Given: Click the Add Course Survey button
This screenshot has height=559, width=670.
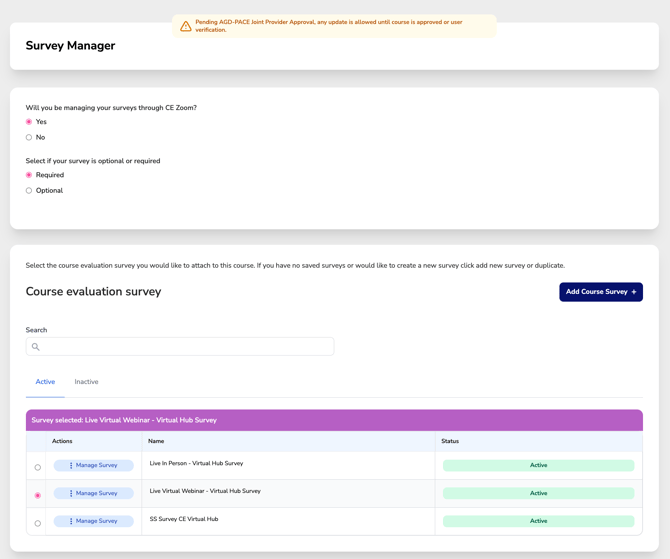Looking at the screenshot, I should point(600,292).
